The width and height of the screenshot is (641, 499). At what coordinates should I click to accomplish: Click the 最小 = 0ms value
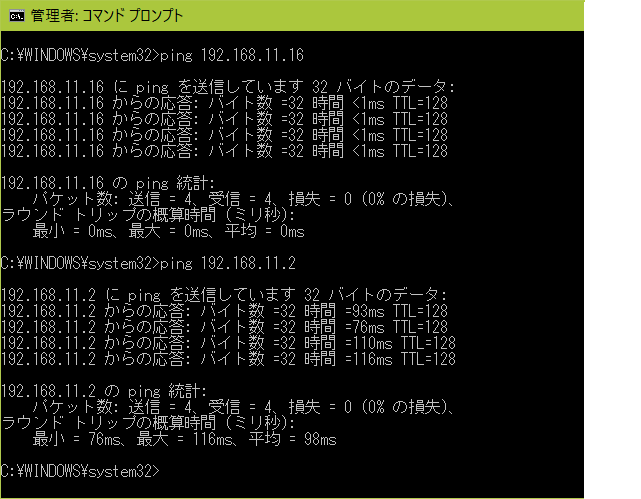pyautogui.click(x=73, y=231)
